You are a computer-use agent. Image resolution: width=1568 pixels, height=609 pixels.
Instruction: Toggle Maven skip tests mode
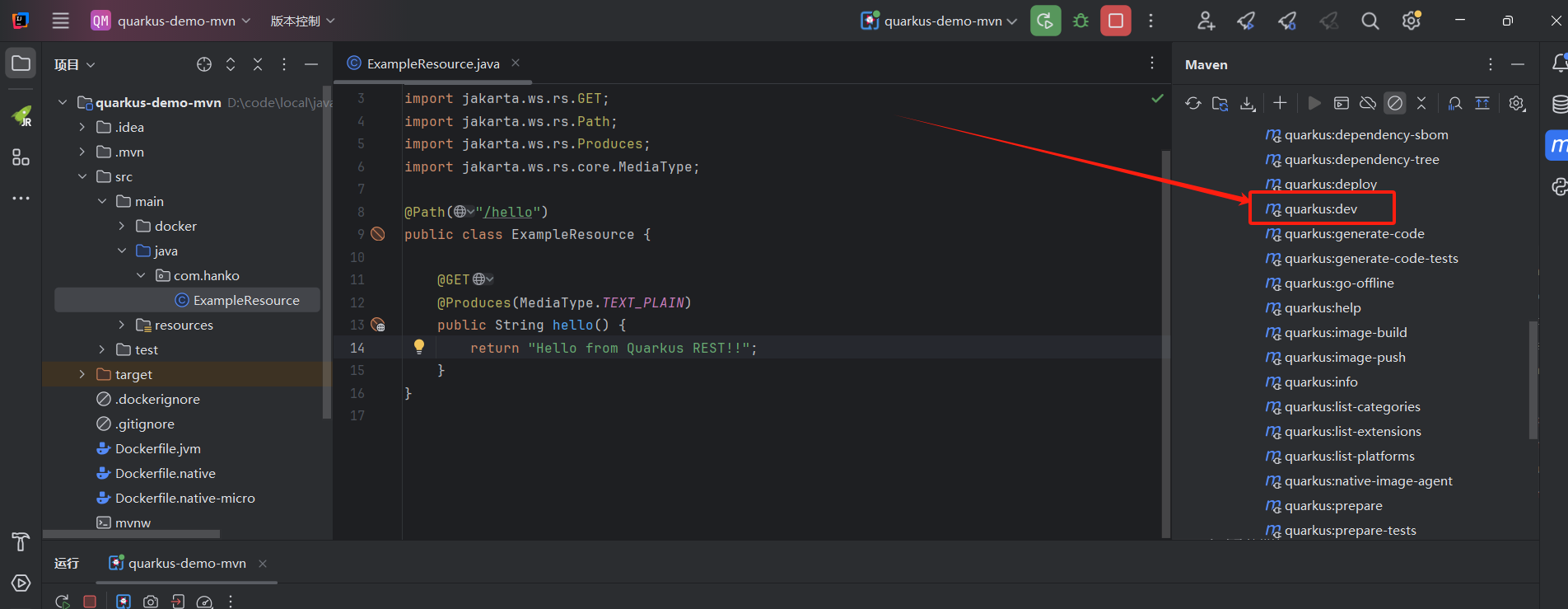pos(1395,103)
